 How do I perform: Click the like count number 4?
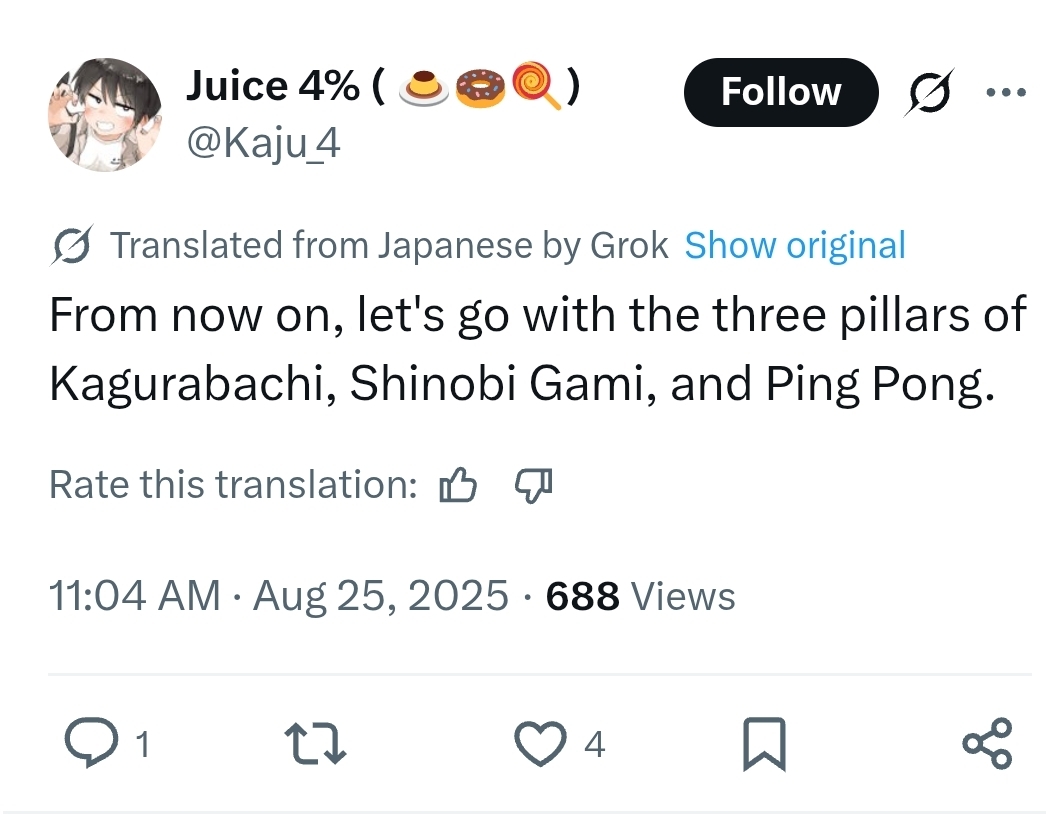point(594,744)
